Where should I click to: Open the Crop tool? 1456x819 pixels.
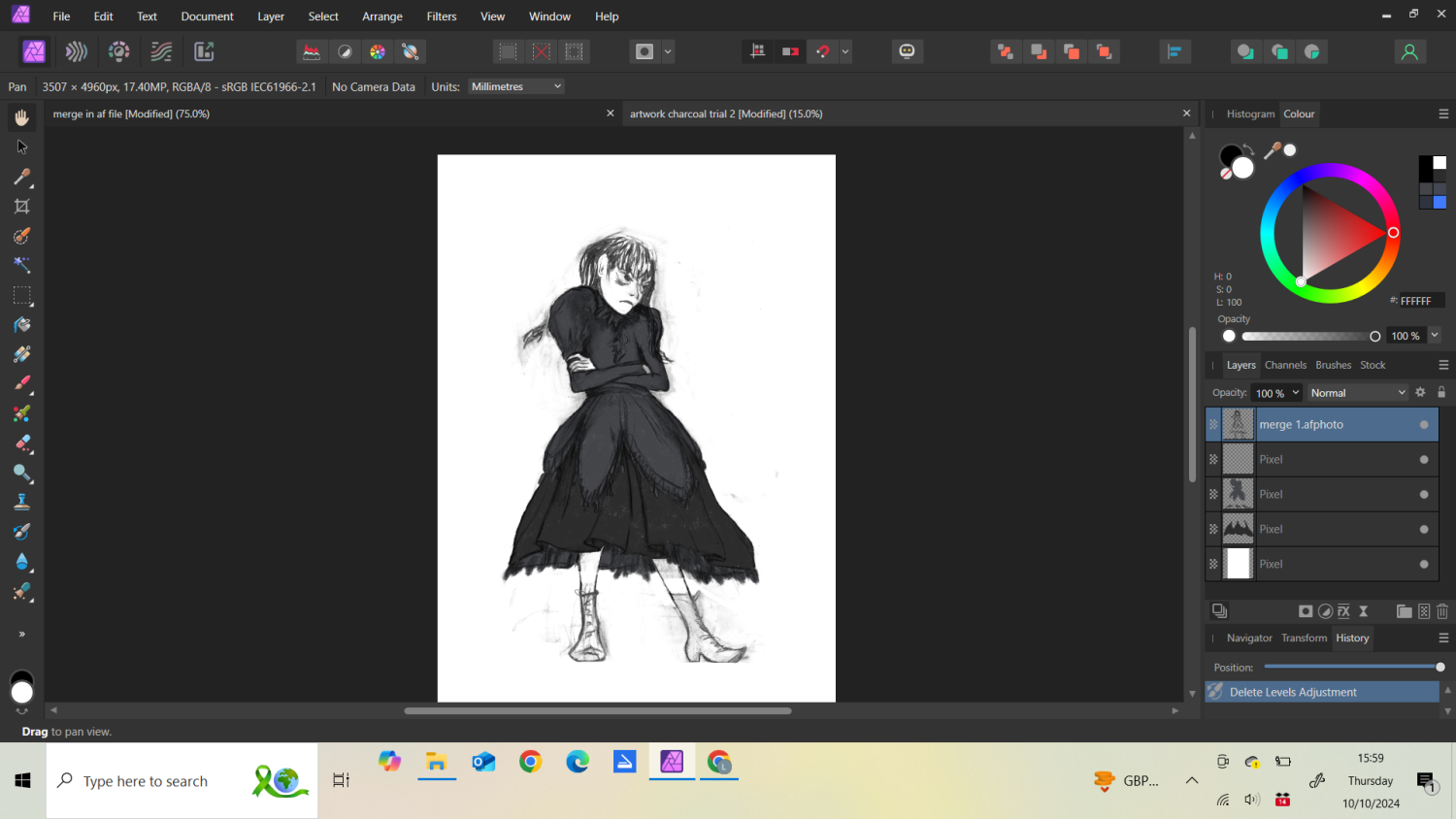point(21,206)
